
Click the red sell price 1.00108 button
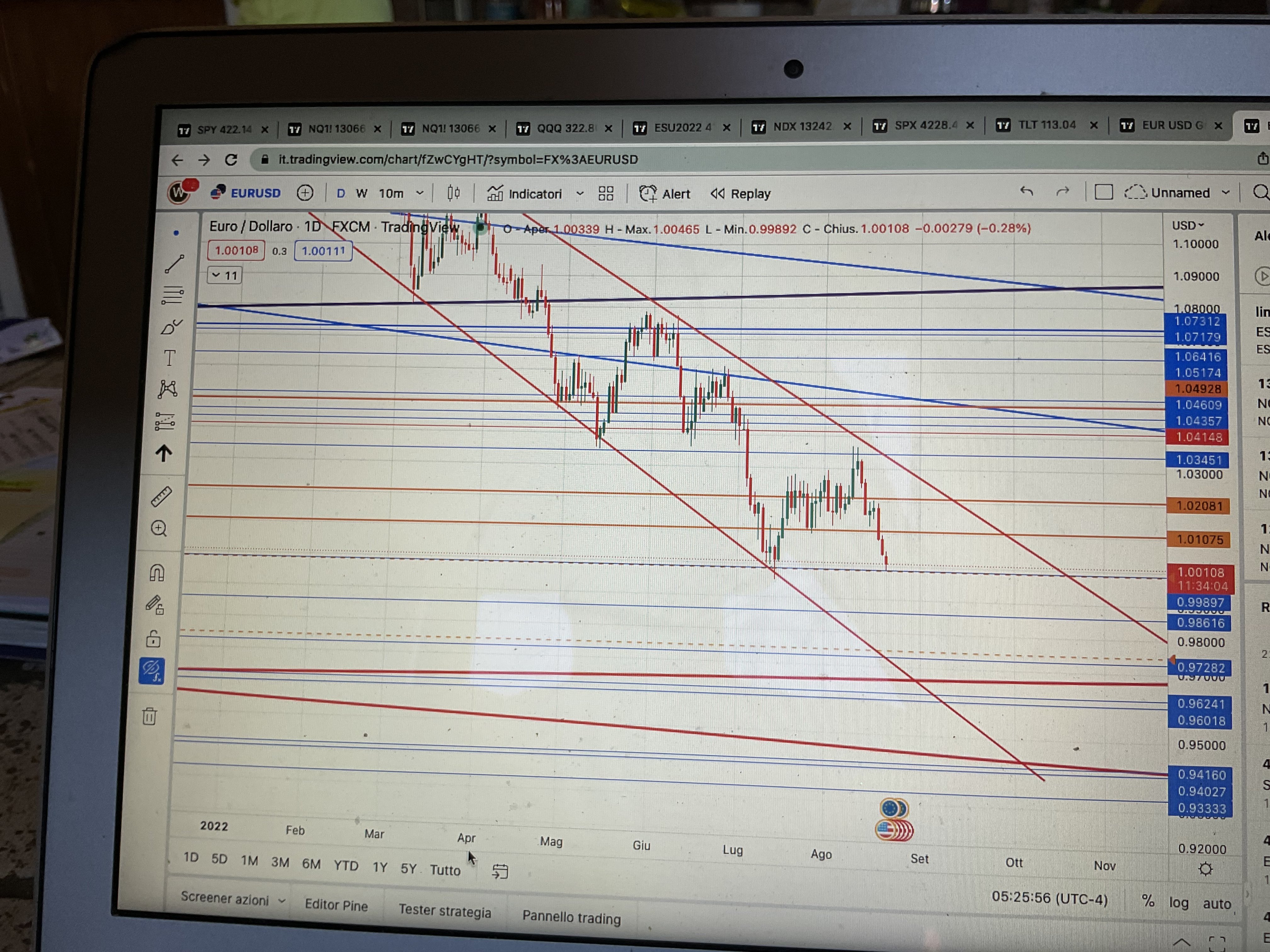click(x=236, y=251)
